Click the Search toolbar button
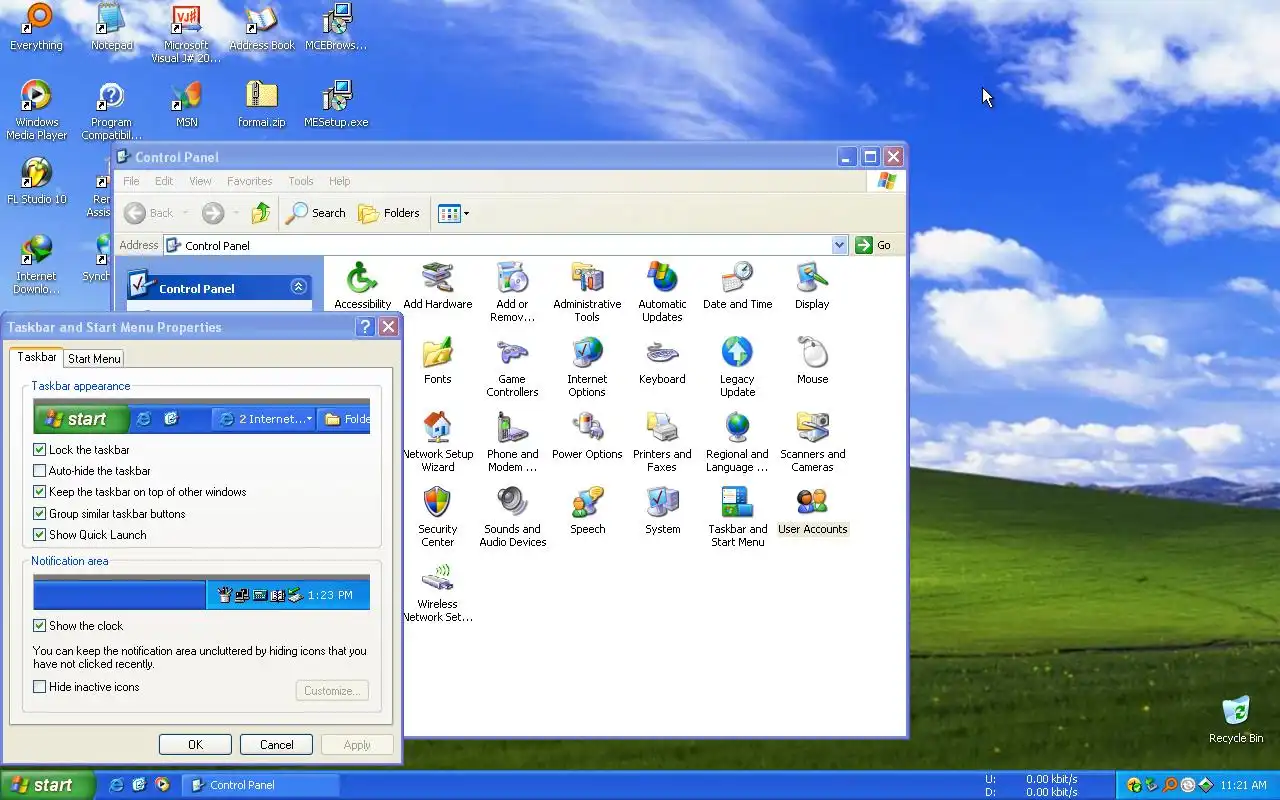This screenshot has width=1280, height=800. point(315,213)
